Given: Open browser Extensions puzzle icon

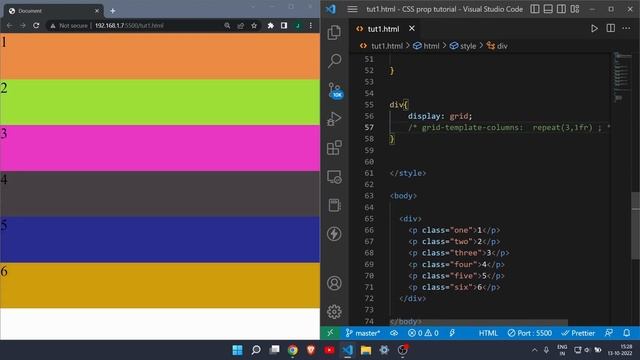Looking at the screenshot, I should 271,25.
